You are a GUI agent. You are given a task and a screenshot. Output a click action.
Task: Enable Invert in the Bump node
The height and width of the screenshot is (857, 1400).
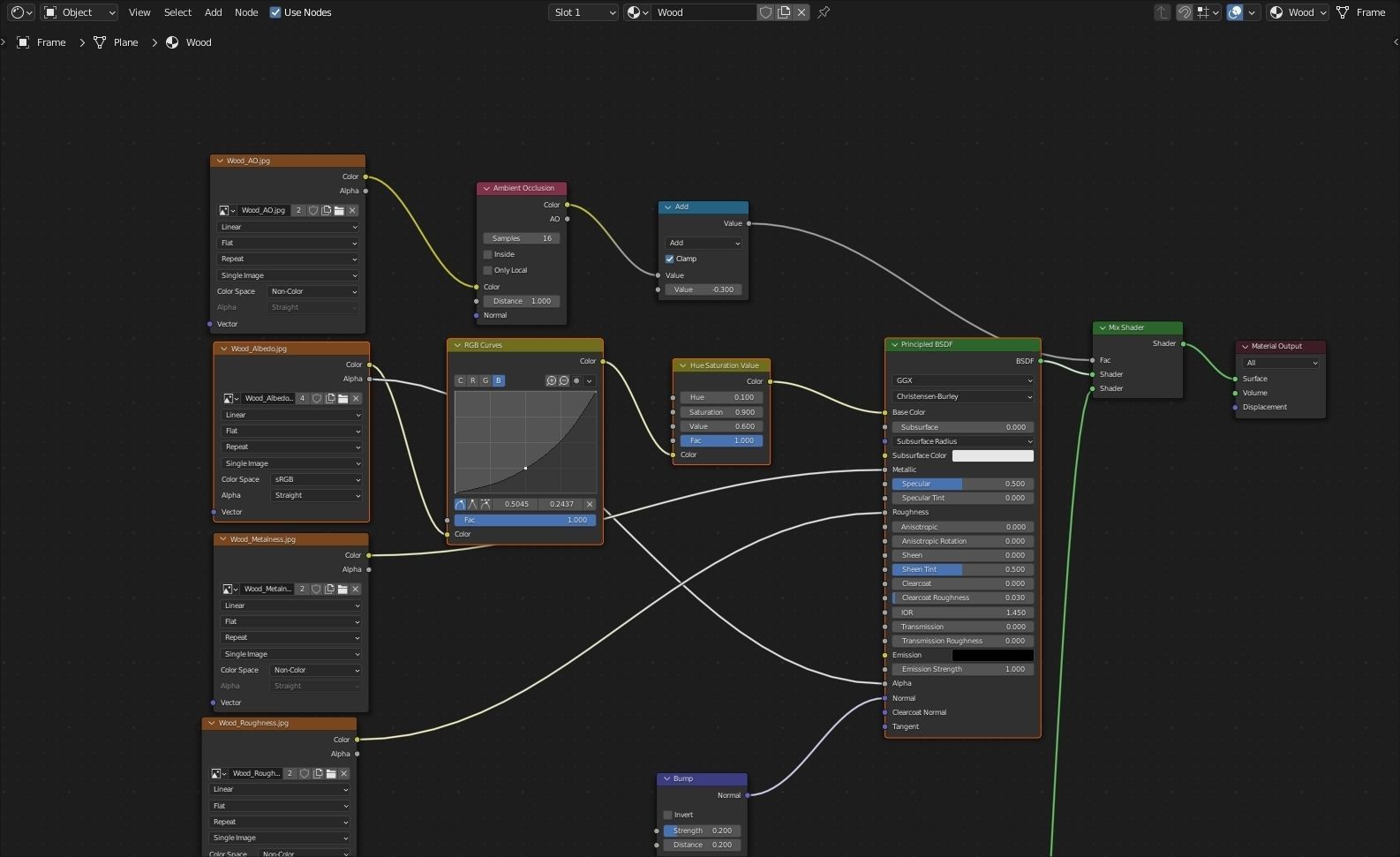pos(667,815)
